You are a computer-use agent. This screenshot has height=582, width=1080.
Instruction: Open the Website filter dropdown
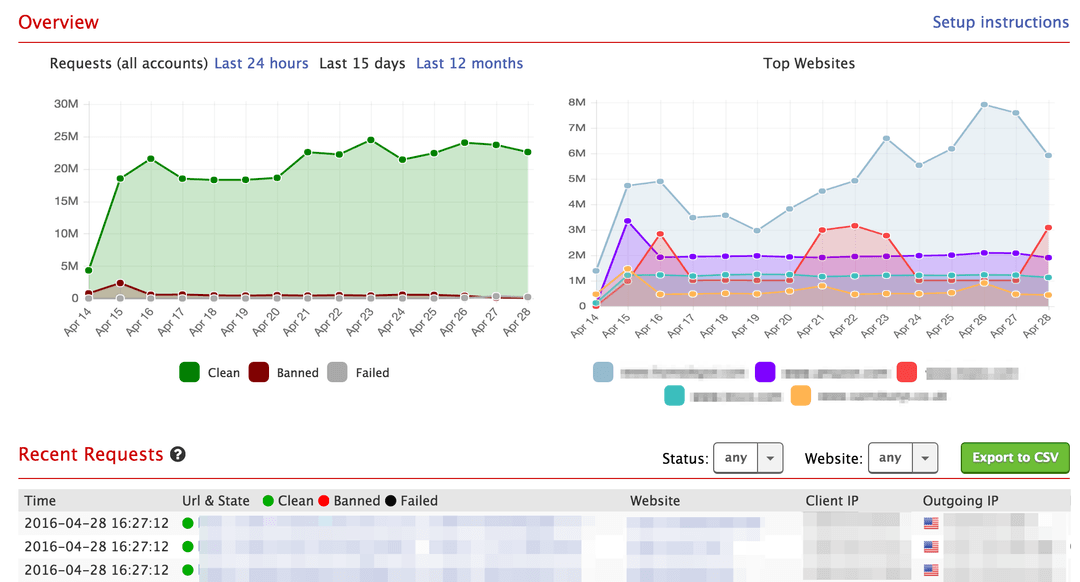tap(903, 458)
